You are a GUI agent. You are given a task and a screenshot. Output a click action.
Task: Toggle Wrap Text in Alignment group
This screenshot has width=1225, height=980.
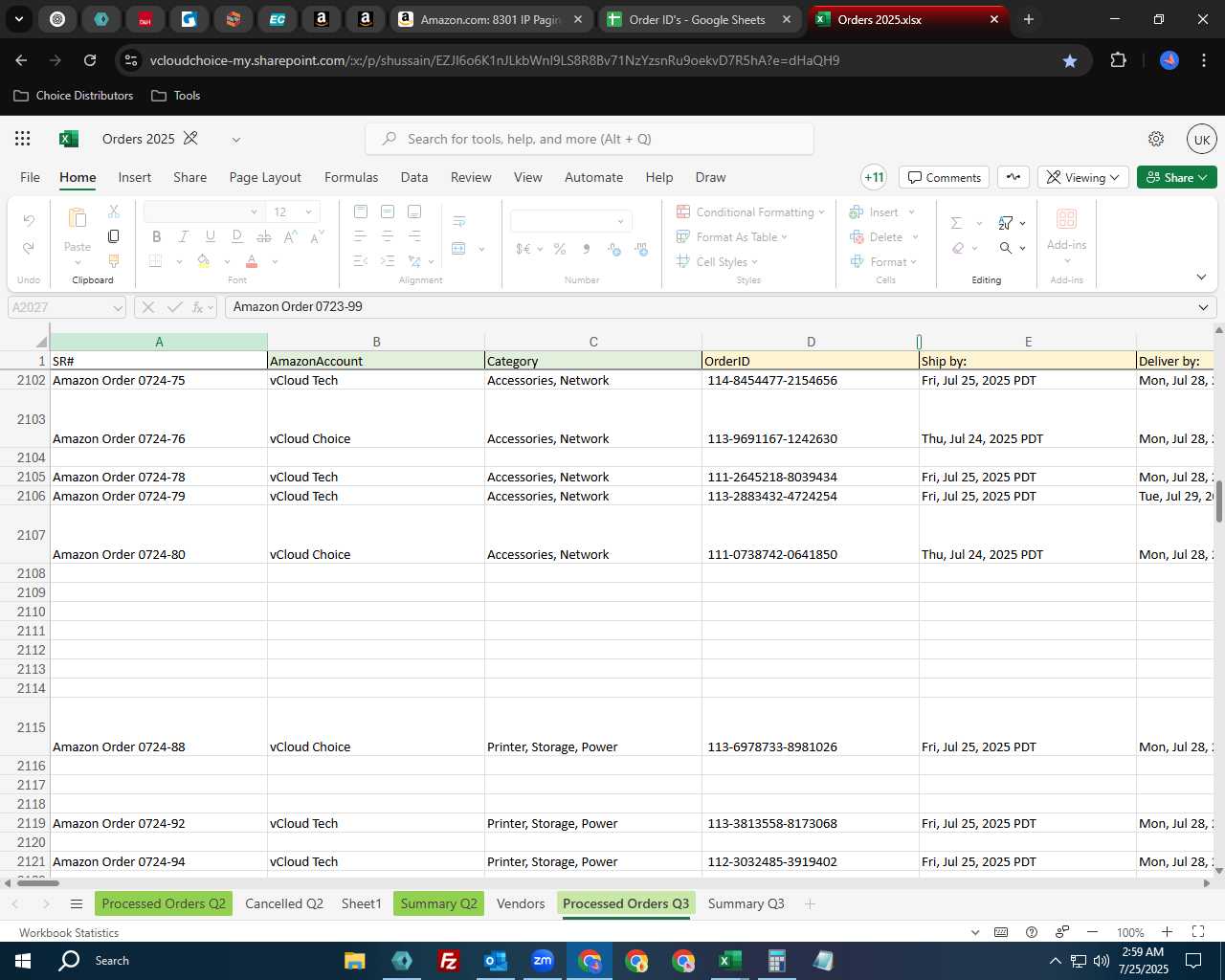point(459,221)
